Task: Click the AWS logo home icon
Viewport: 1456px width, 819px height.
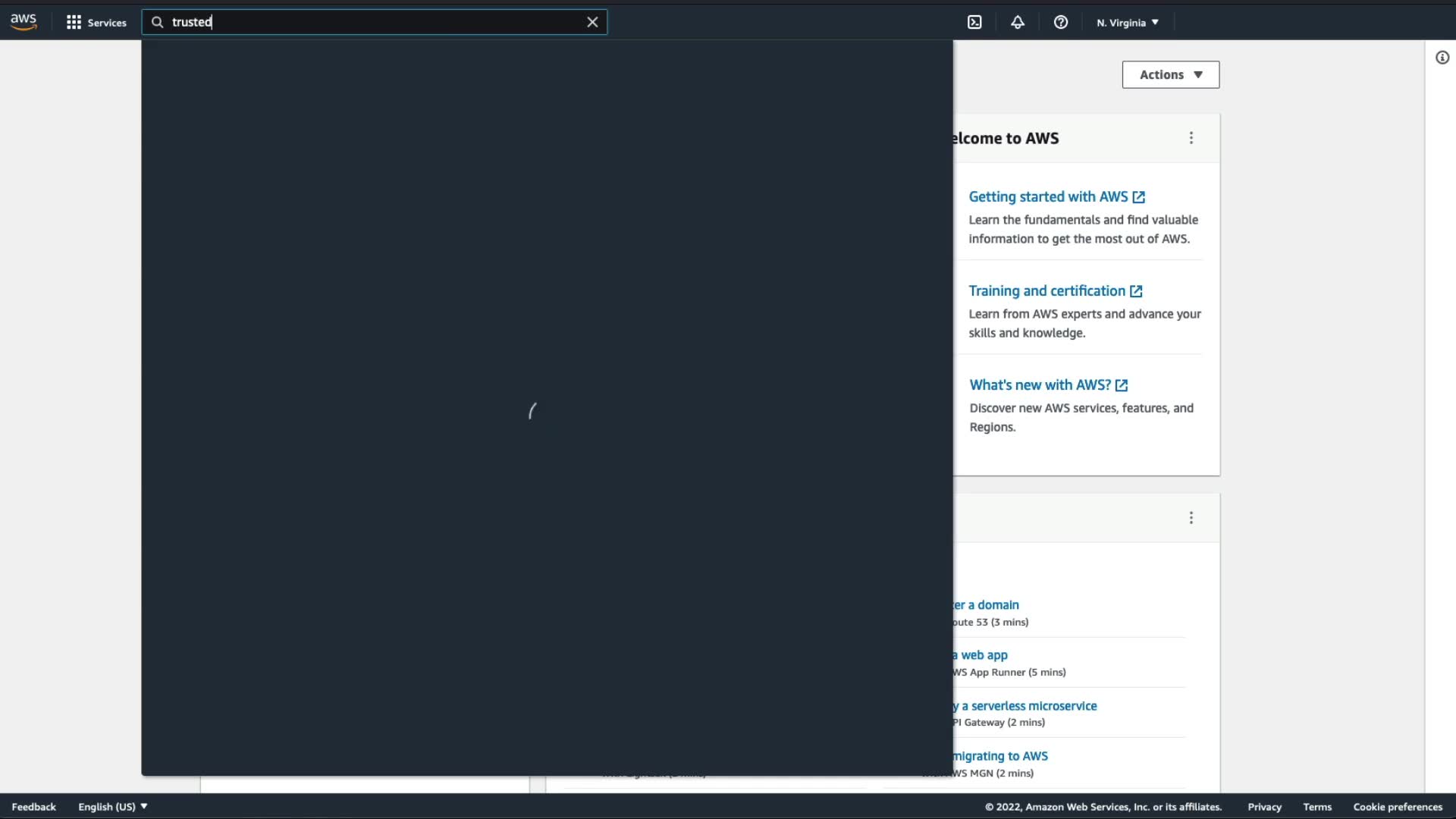Action: pos(24,22)
